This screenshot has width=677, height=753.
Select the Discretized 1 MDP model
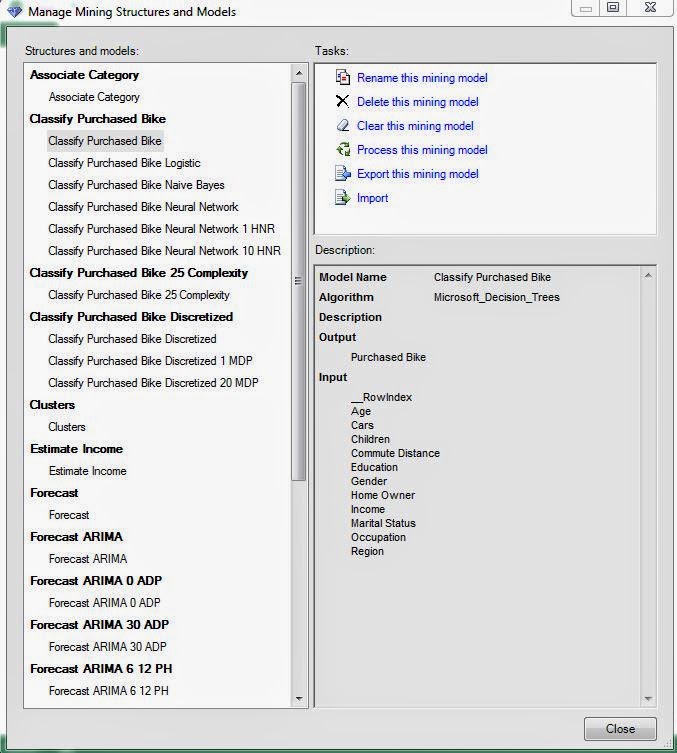tap(150, 361)
